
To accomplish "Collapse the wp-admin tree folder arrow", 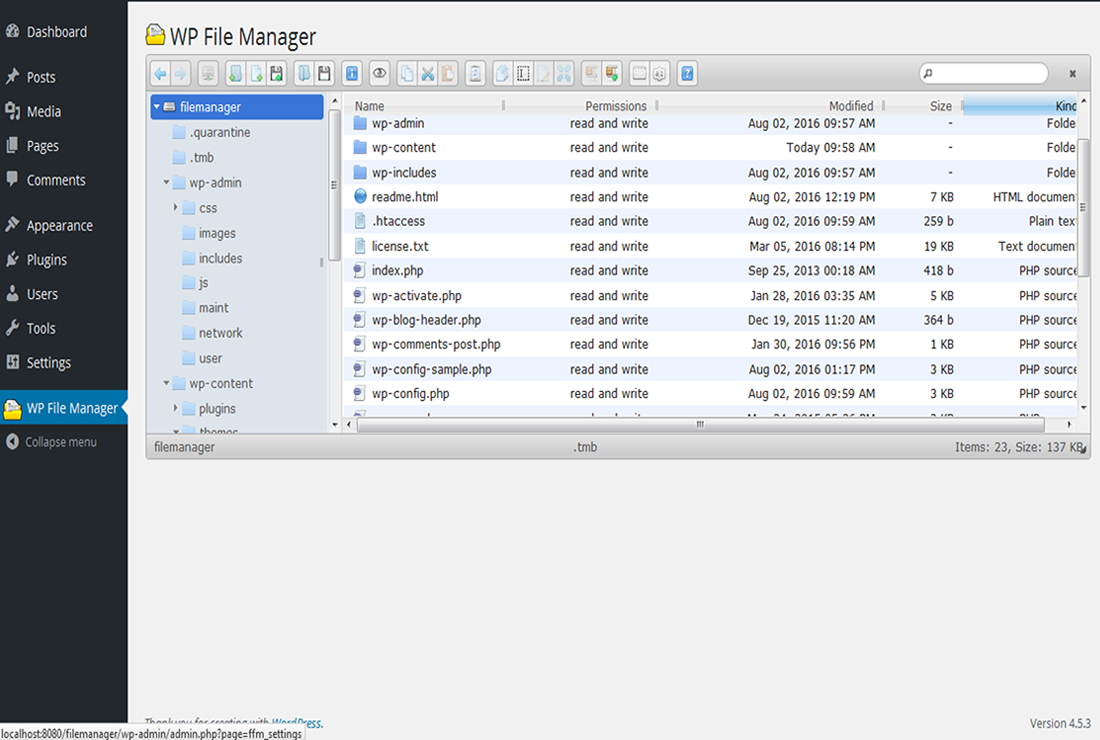I will pos(167,183).
